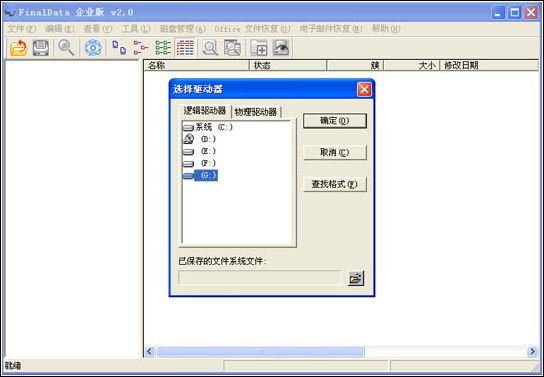Click the 查找格式 button
Screen dimensions: 544x377
pos(334,184)
